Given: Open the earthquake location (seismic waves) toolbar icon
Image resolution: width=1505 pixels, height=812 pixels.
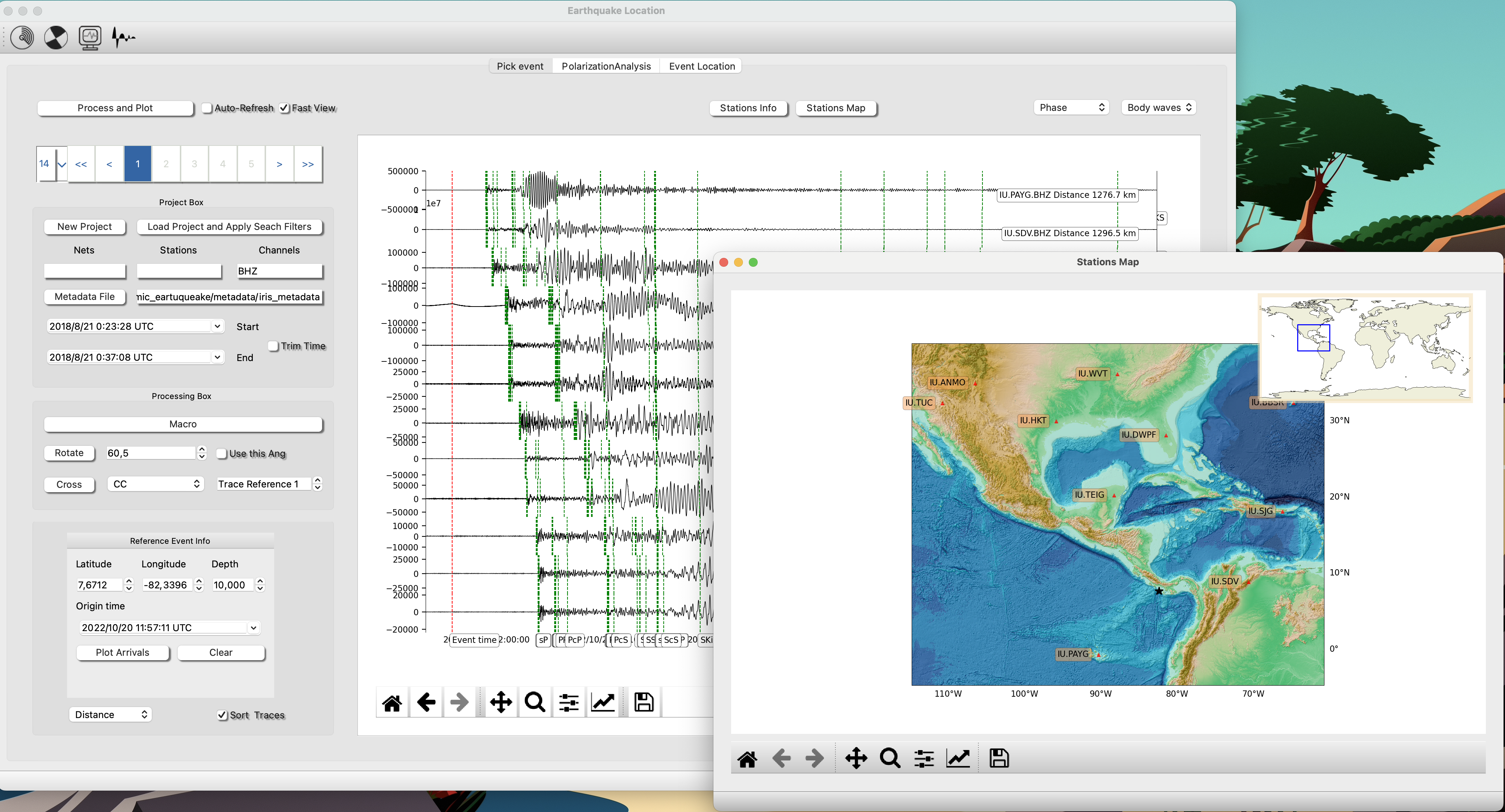Looking at the screenshot, I should pyautogui.click(x=23, y=38).
